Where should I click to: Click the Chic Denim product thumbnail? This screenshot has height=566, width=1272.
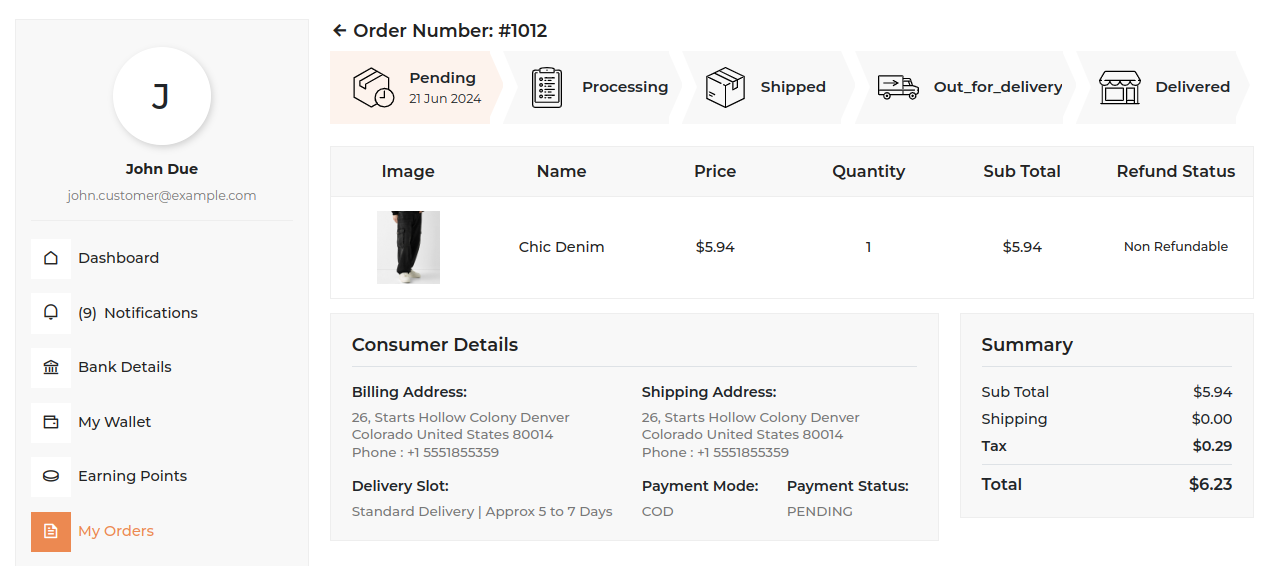pos(408,247)
